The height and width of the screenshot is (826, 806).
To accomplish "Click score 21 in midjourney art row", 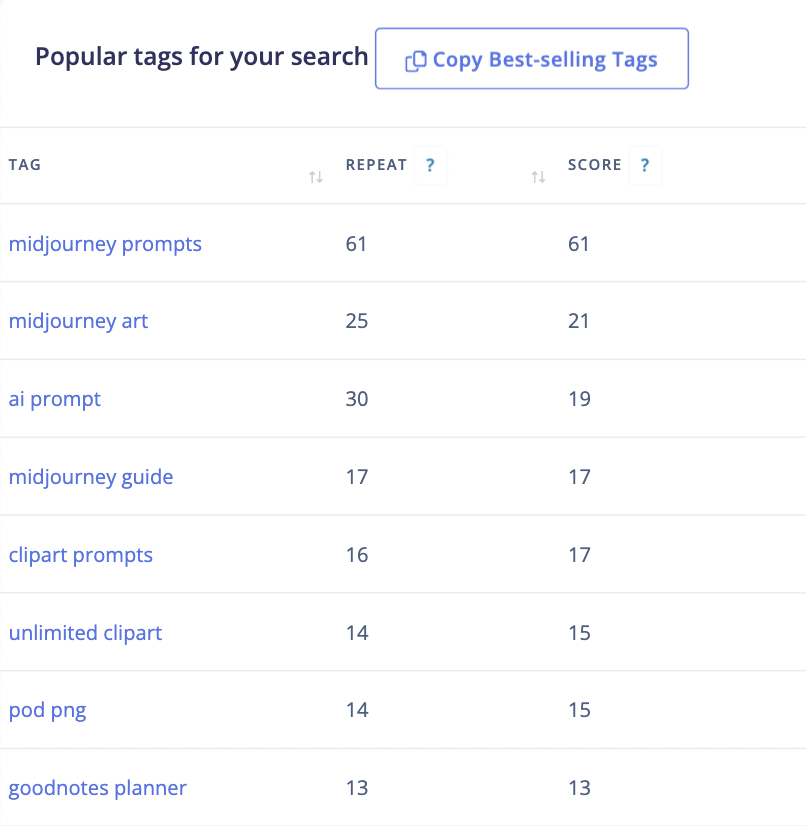I will (578, 321).
